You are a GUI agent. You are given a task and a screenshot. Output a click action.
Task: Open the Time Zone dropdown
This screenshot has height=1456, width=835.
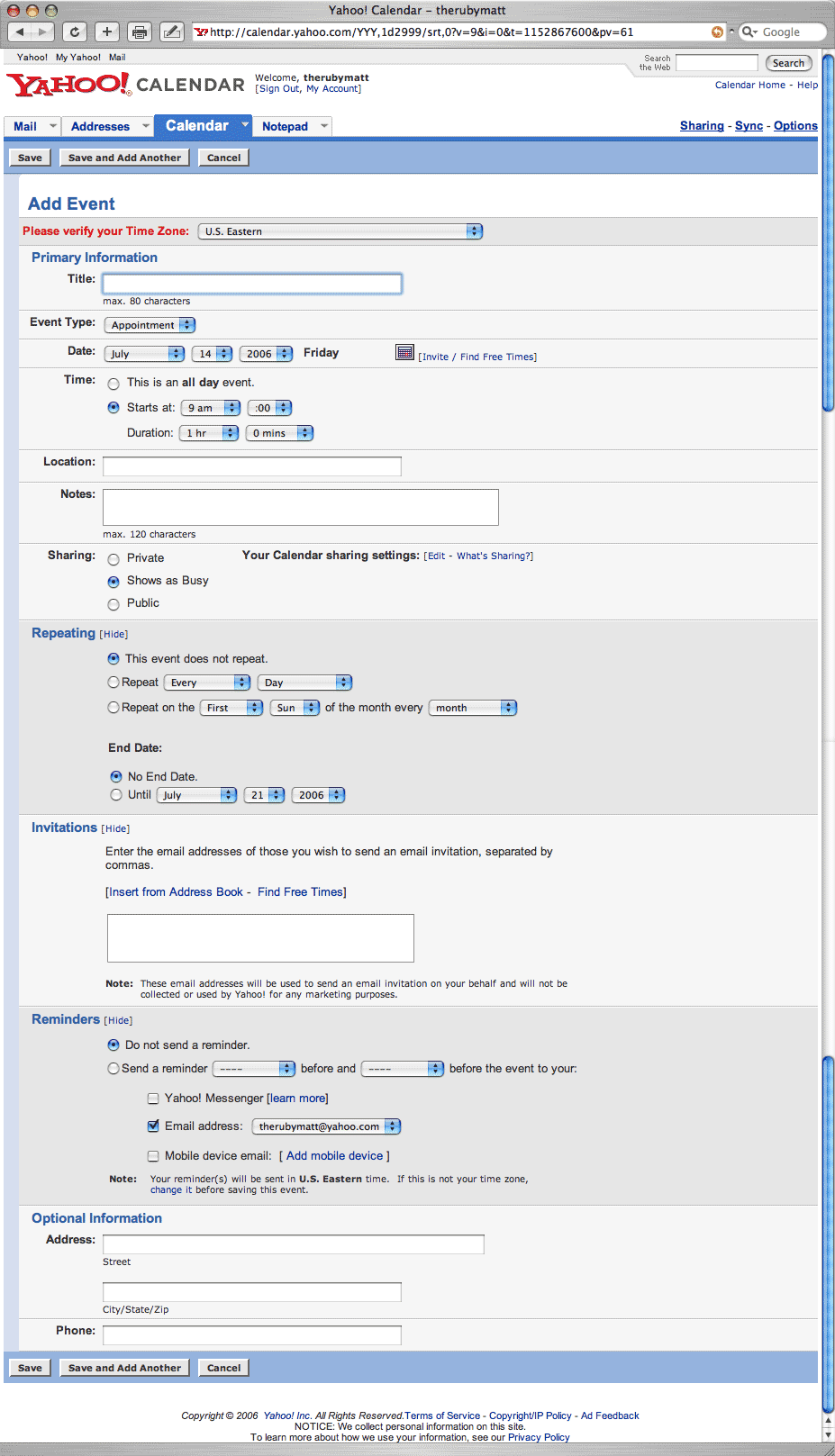tap(340, 231)
